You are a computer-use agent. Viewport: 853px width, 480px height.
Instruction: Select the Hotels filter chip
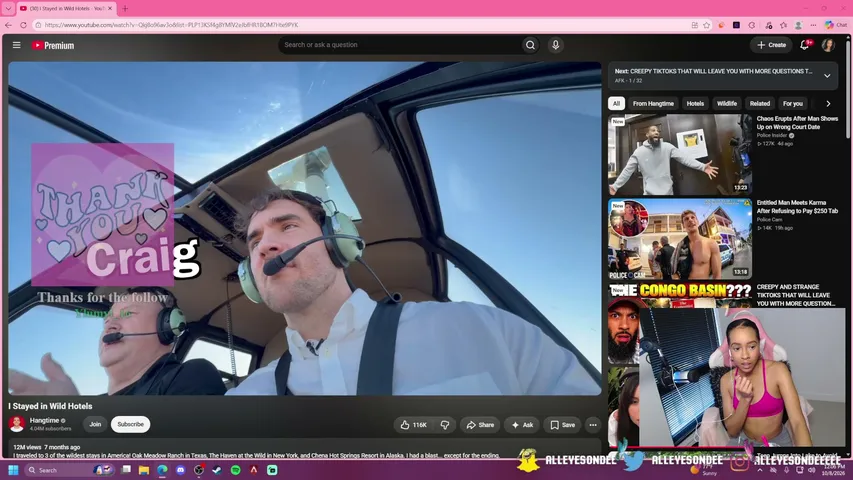click(x=695, y=103)
